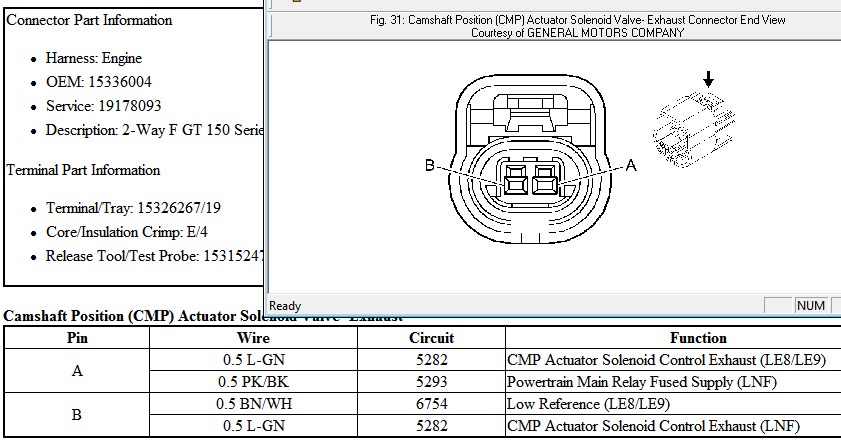Click the Connector Part Information heading

tap(89, 20)
